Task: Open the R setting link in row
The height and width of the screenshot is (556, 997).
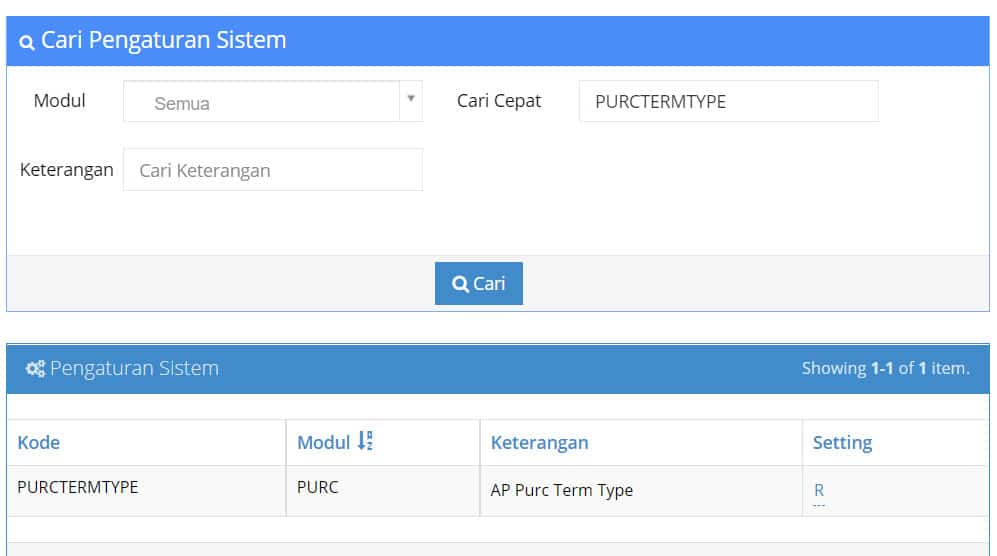Action: [819, 490]
